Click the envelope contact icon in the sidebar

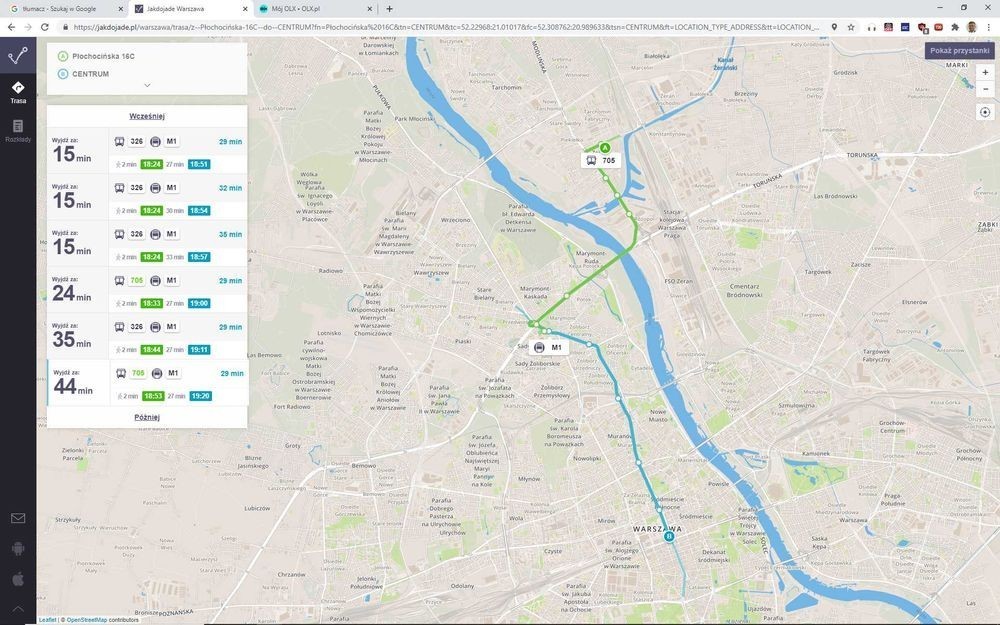coord(18,518)
